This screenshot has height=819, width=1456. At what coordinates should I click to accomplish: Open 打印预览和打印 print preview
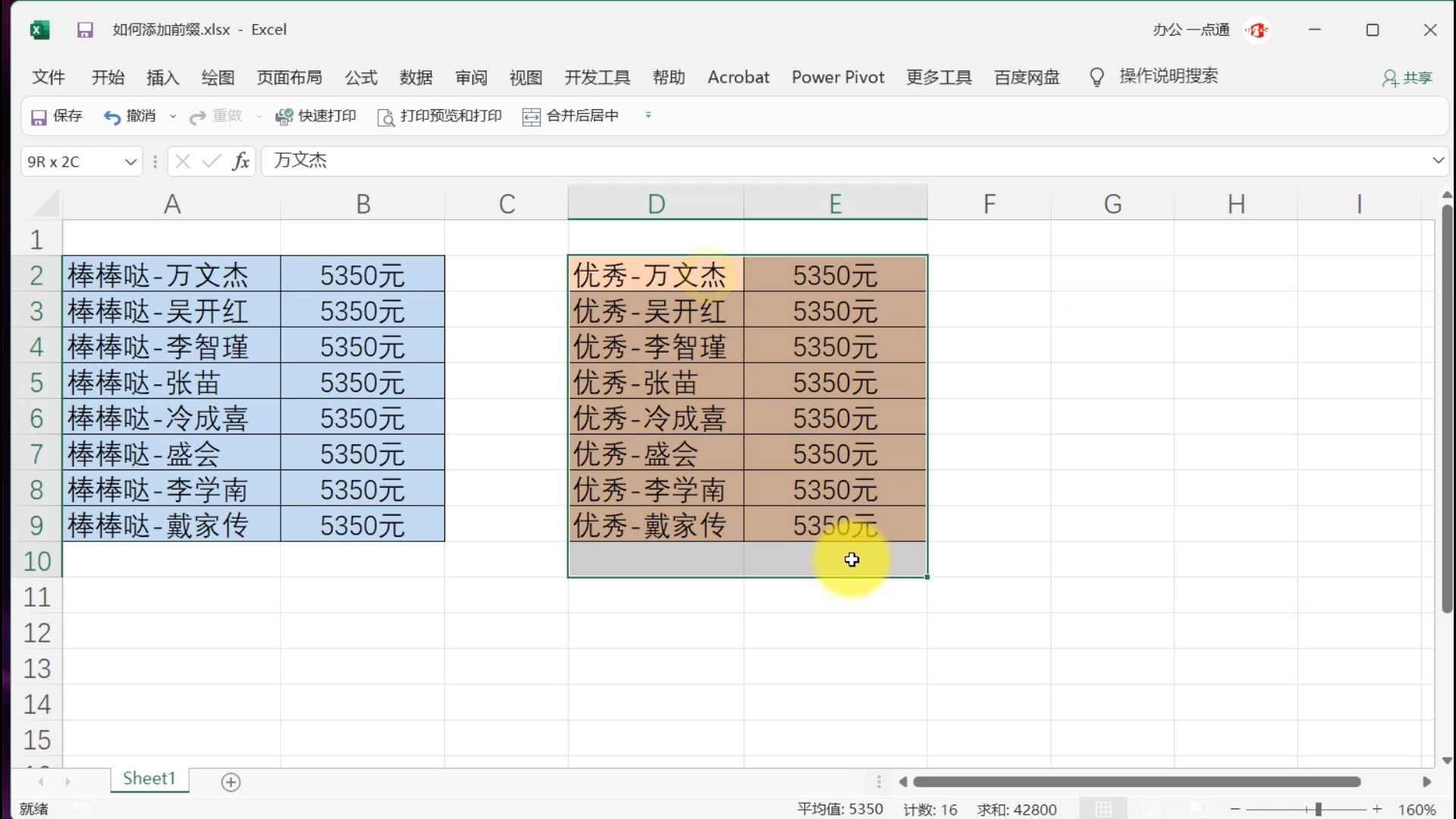(440, 116)
